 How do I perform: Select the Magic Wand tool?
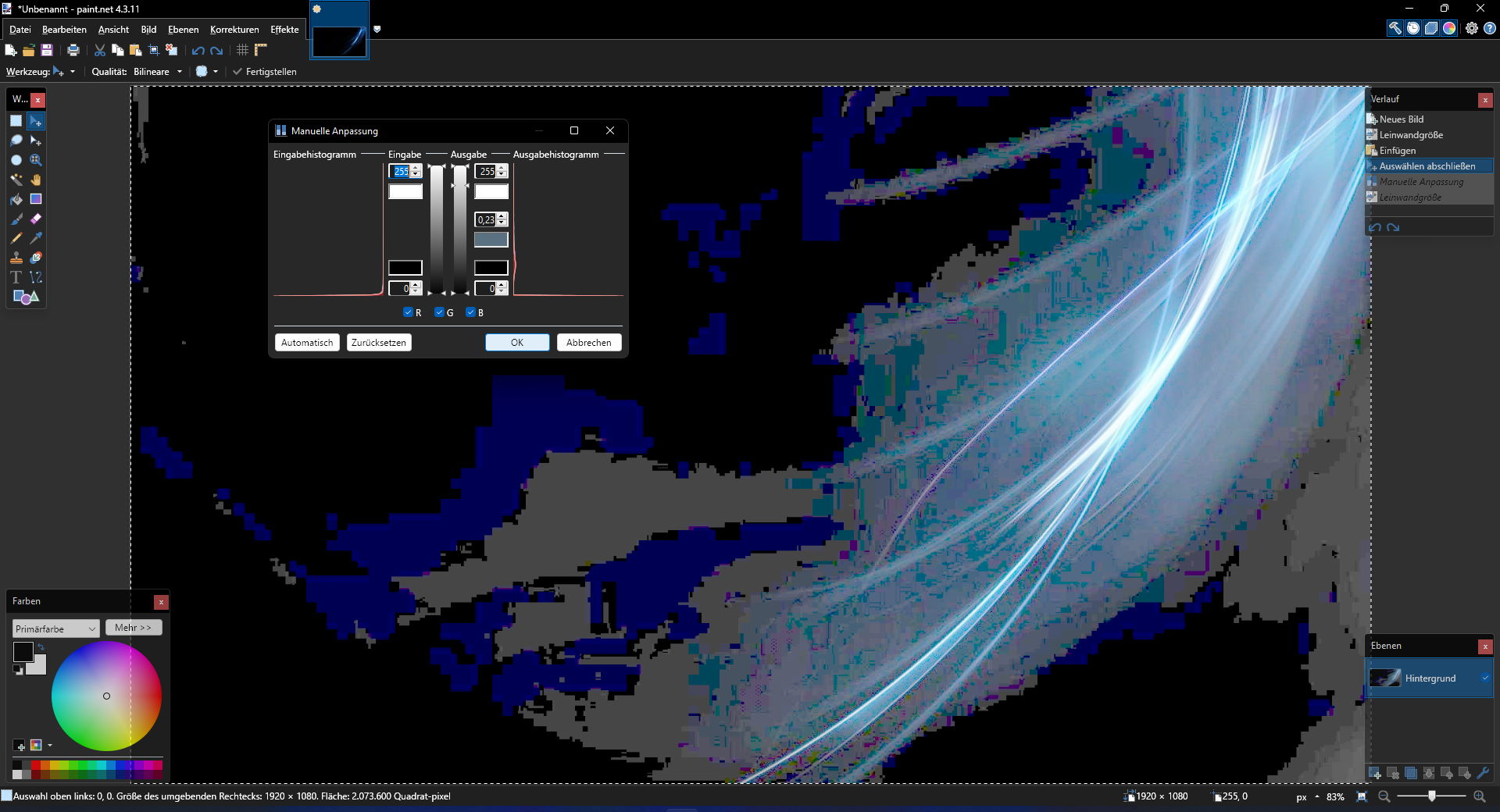coord(16,180)
